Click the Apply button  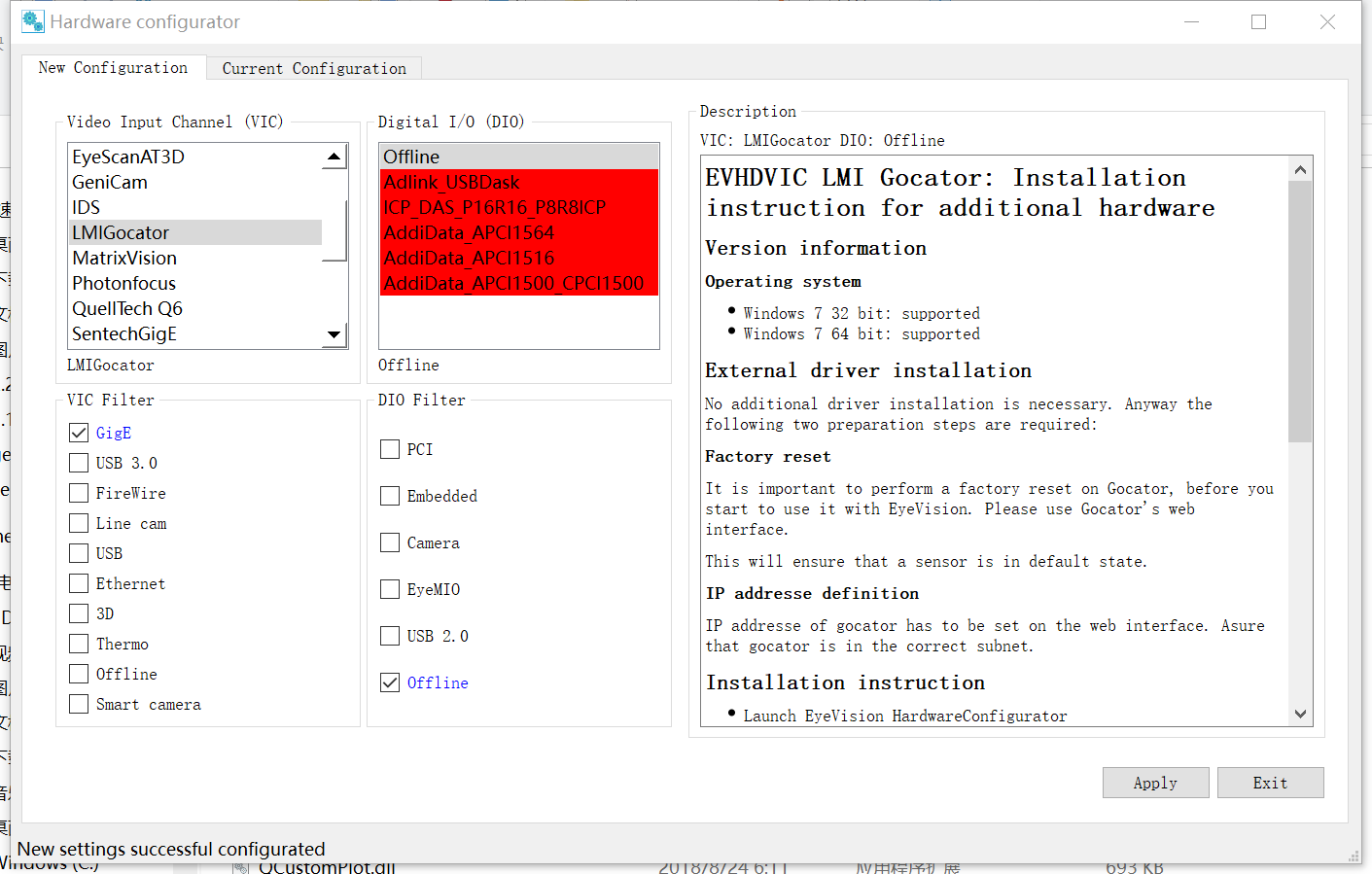click(1155, 783)
